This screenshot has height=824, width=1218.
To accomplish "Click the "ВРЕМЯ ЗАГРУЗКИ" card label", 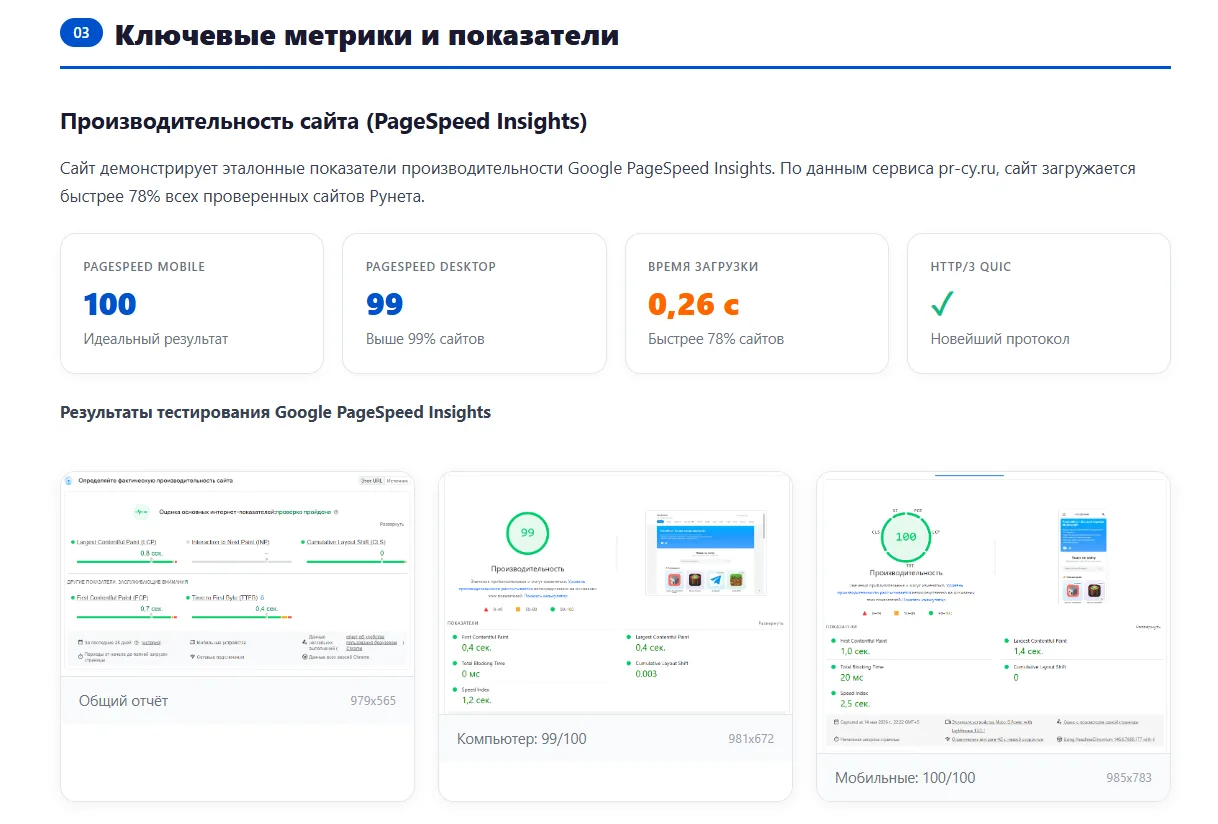I will pos(703,267).
